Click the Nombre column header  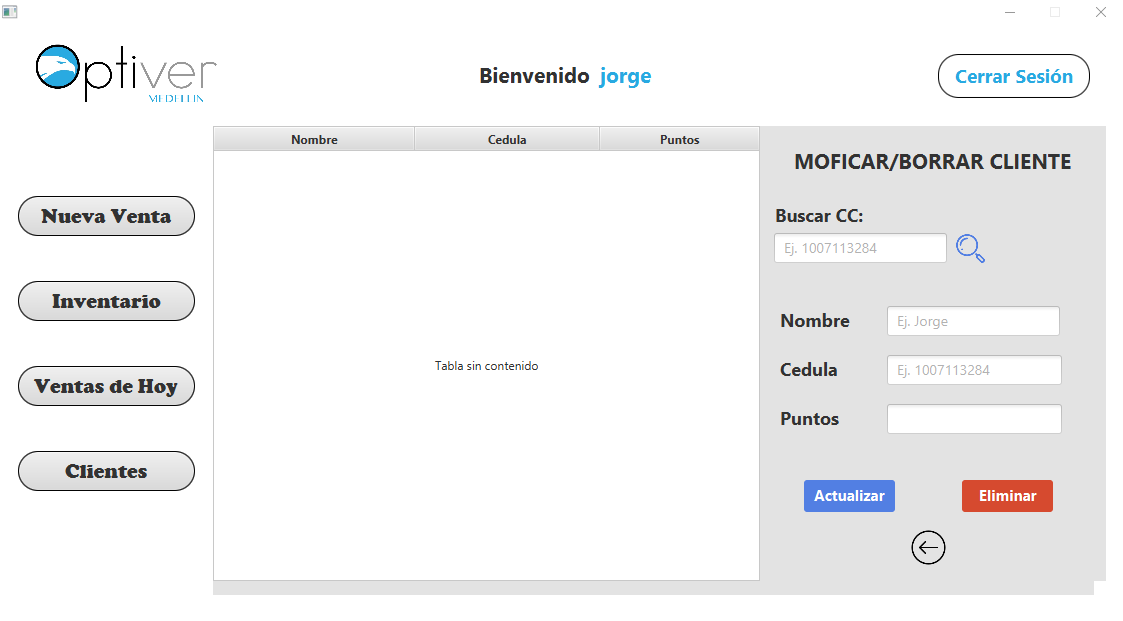[313, 139]
